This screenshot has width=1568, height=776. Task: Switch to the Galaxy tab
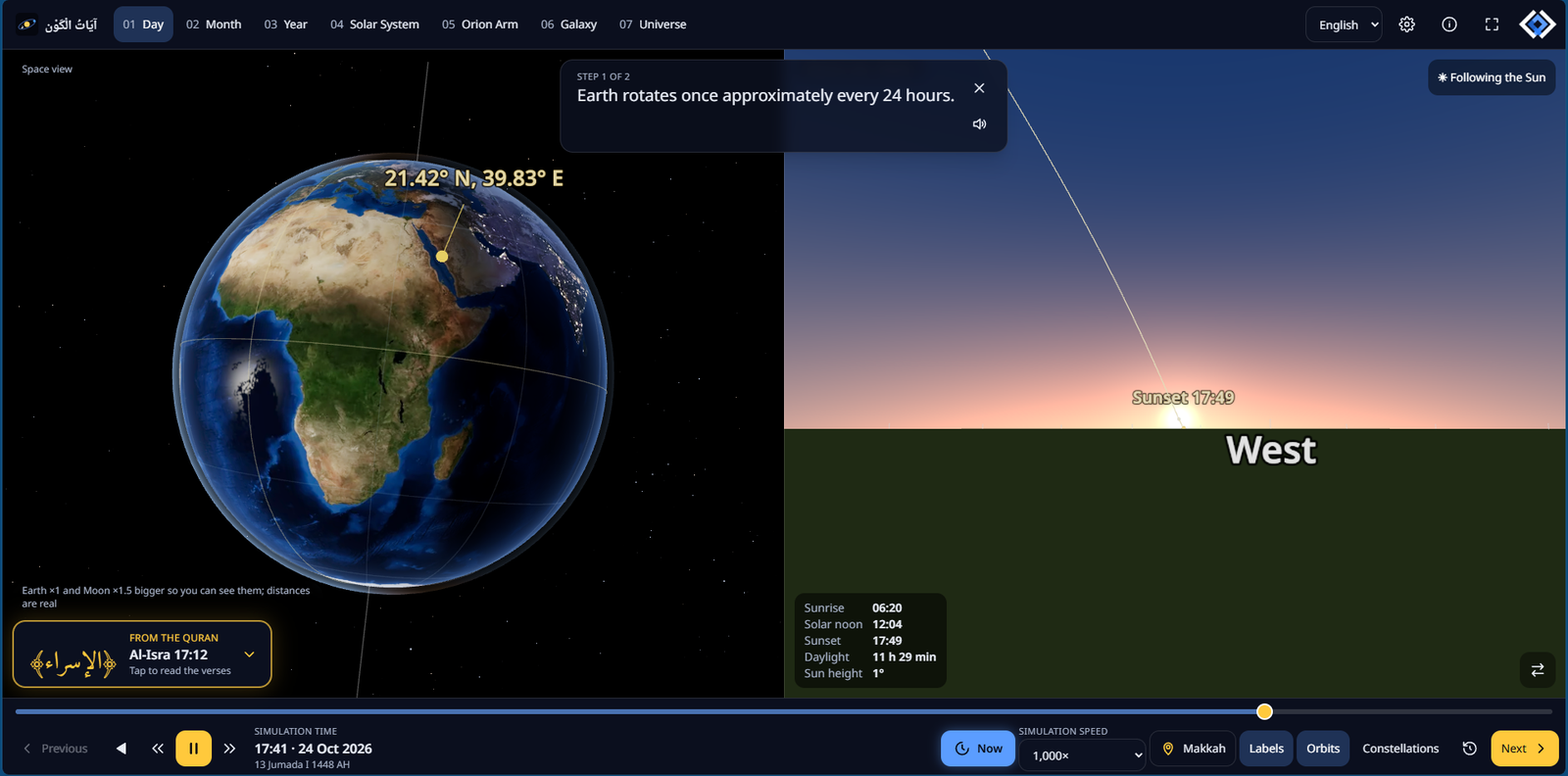[x=568, y=24]
